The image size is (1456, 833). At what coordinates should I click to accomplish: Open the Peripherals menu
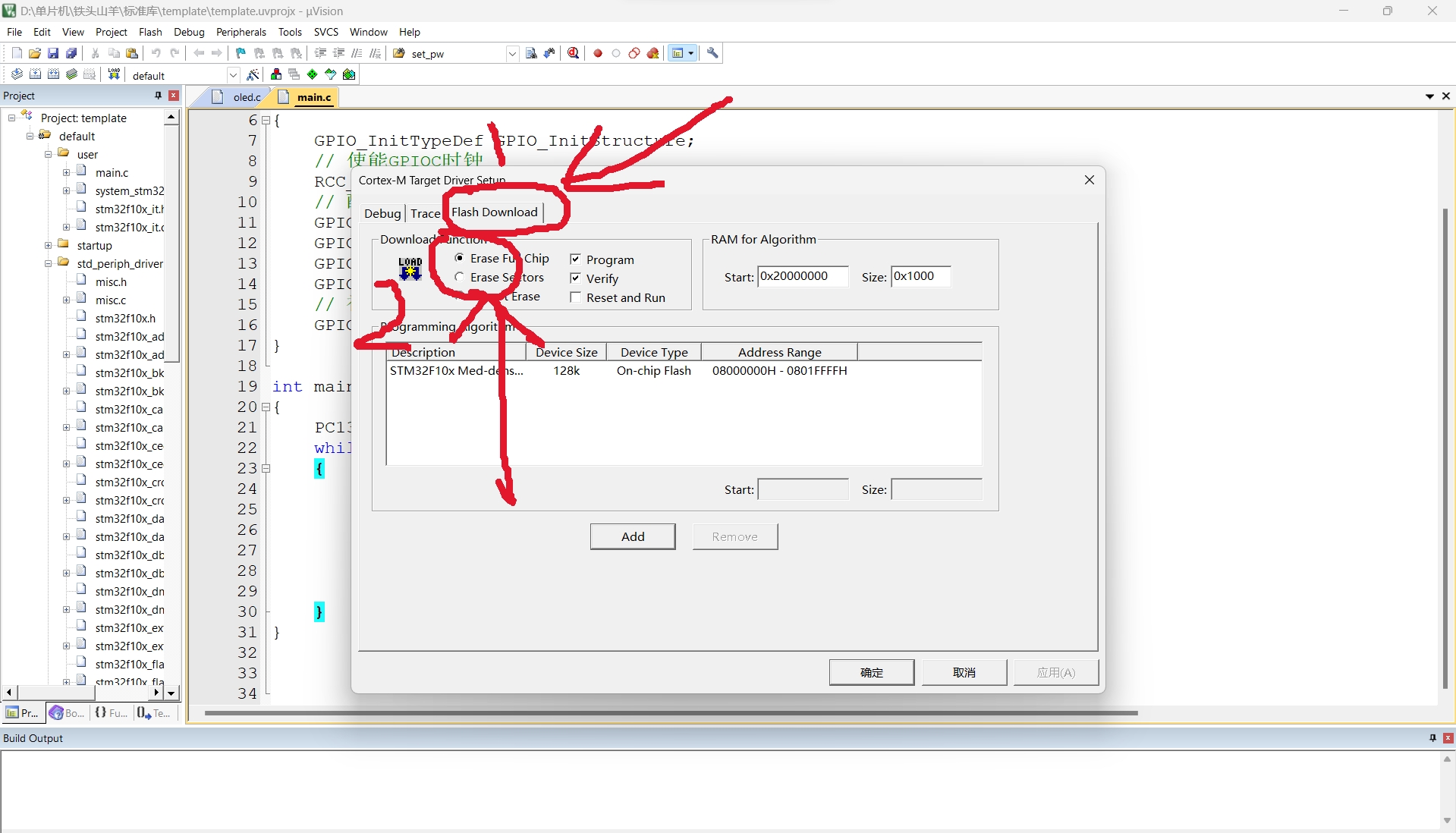tap(241, 32)
